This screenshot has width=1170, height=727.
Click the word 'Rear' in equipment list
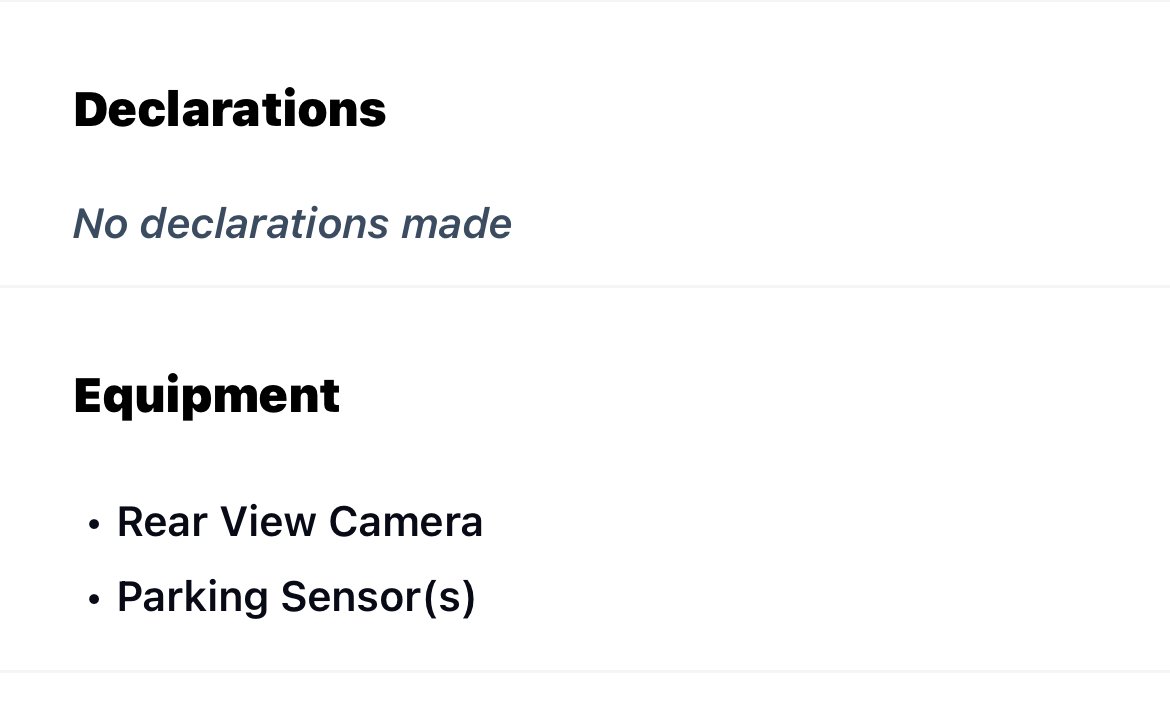162,522
